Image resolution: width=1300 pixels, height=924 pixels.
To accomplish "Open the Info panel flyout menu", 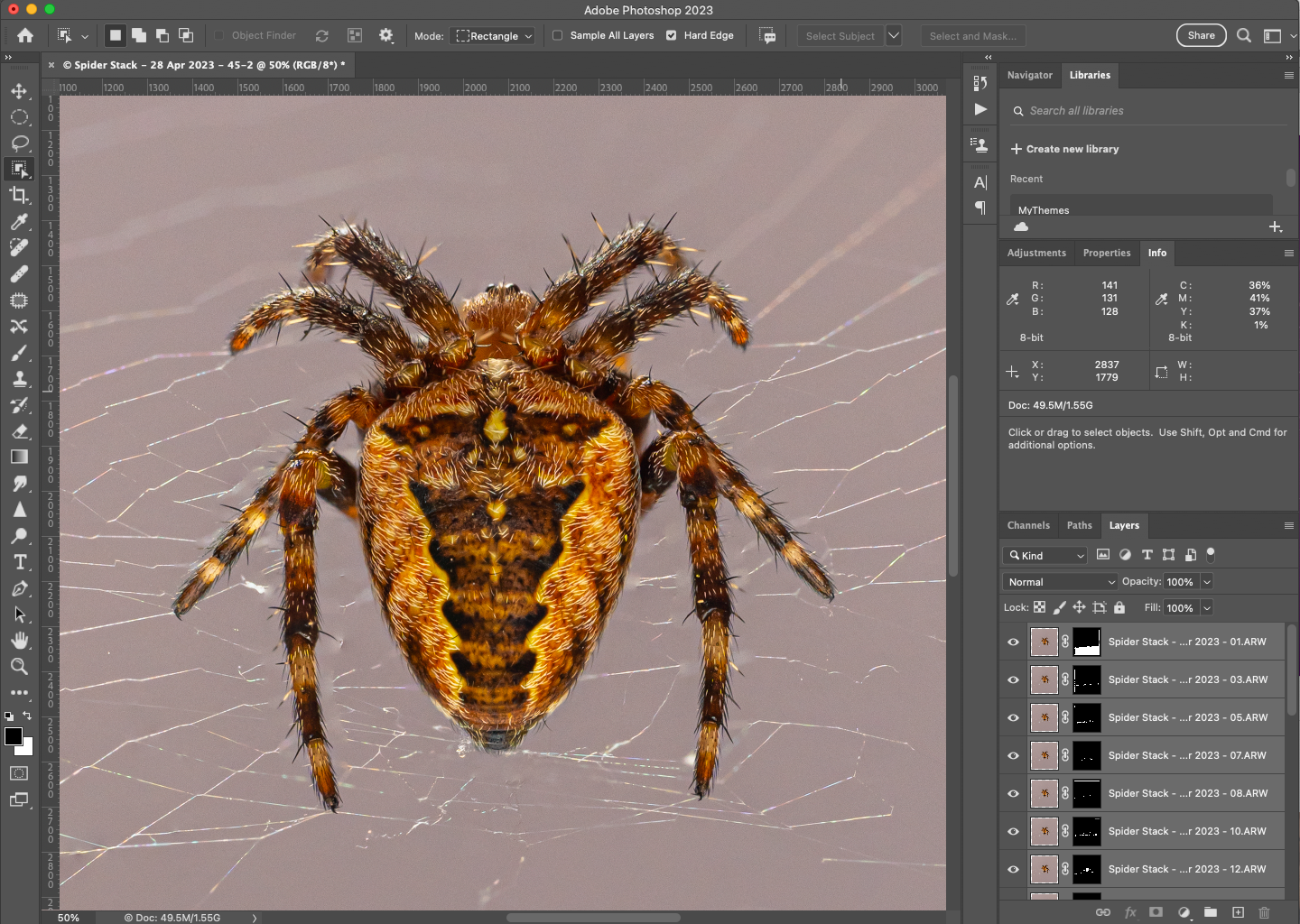I will [1289, 254].
